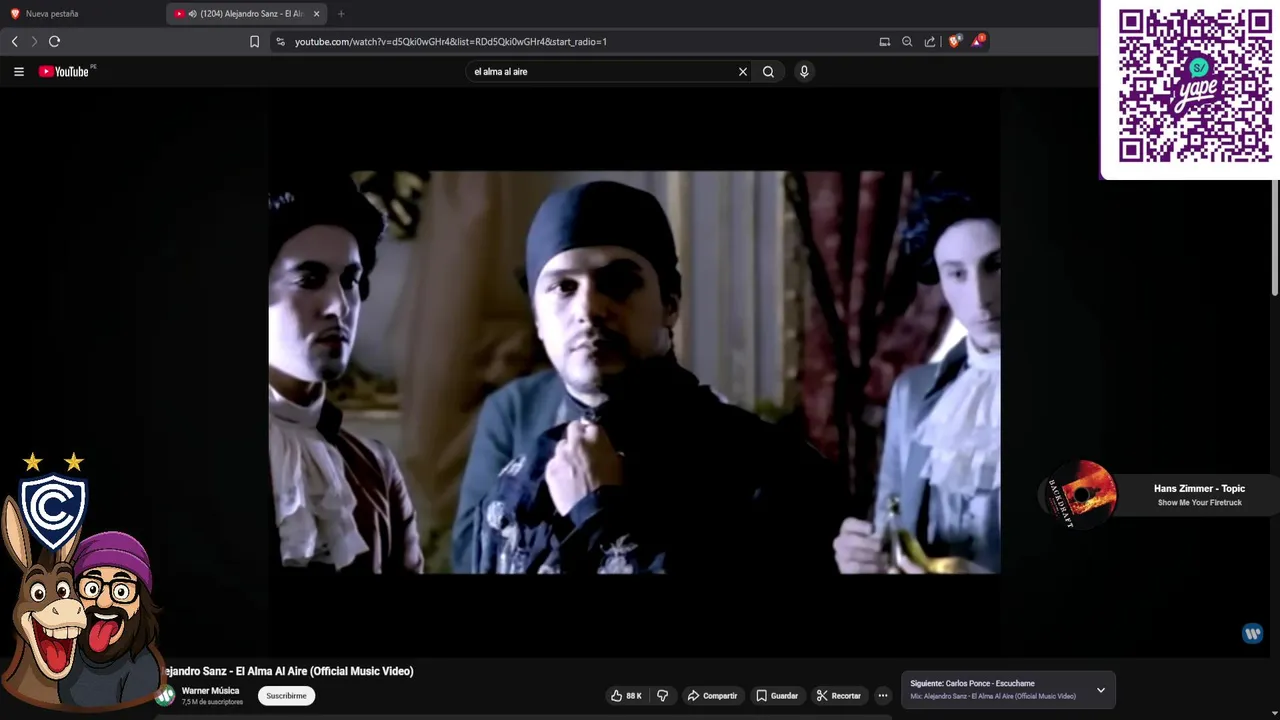Bookmark this page icon
Image resolution: width=1280 pixels, height=720 pixels.
(254, 41)
